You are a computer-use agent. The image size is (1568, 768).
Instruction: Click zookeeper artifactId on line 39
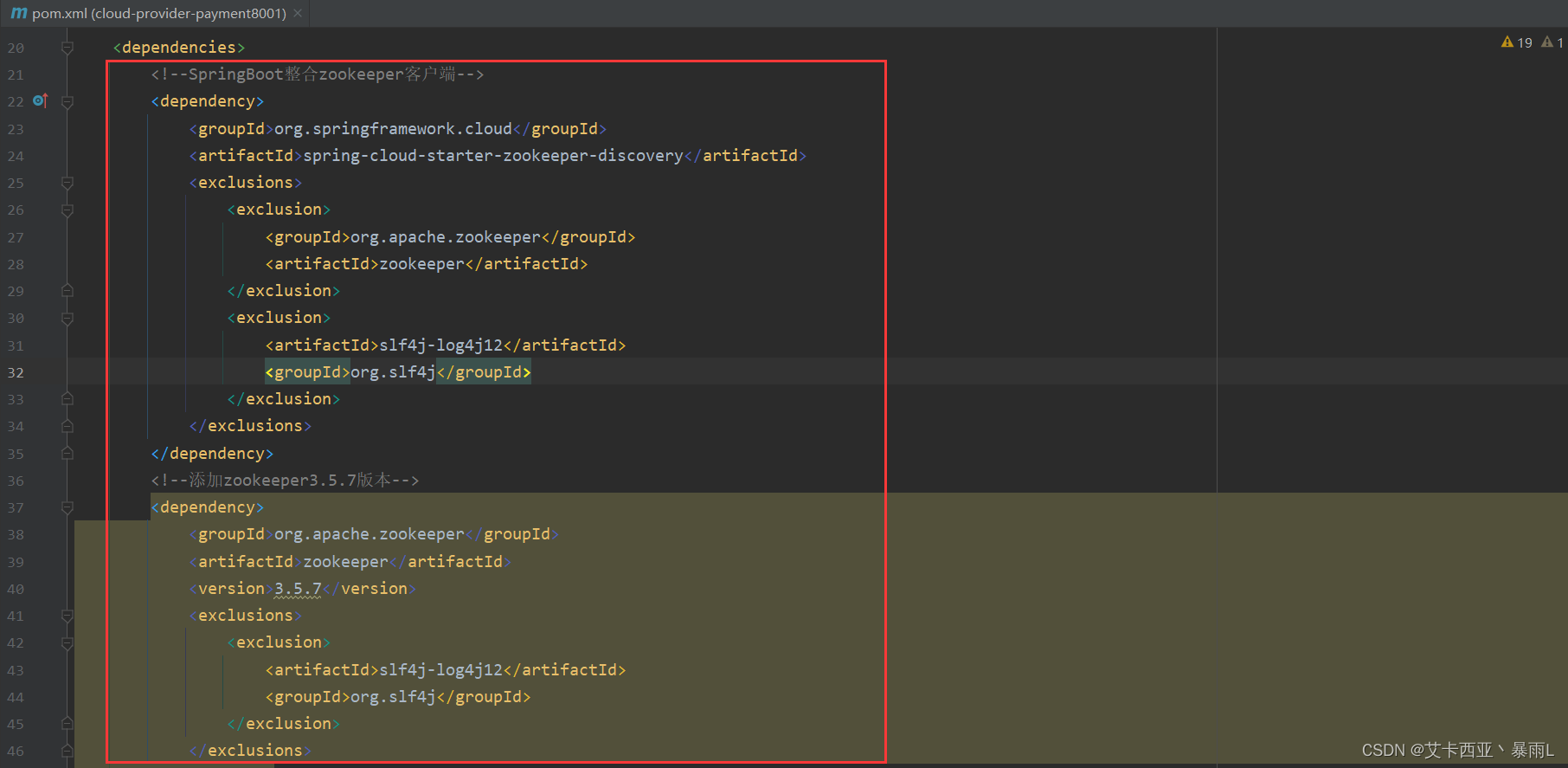(x=345, y=562)
